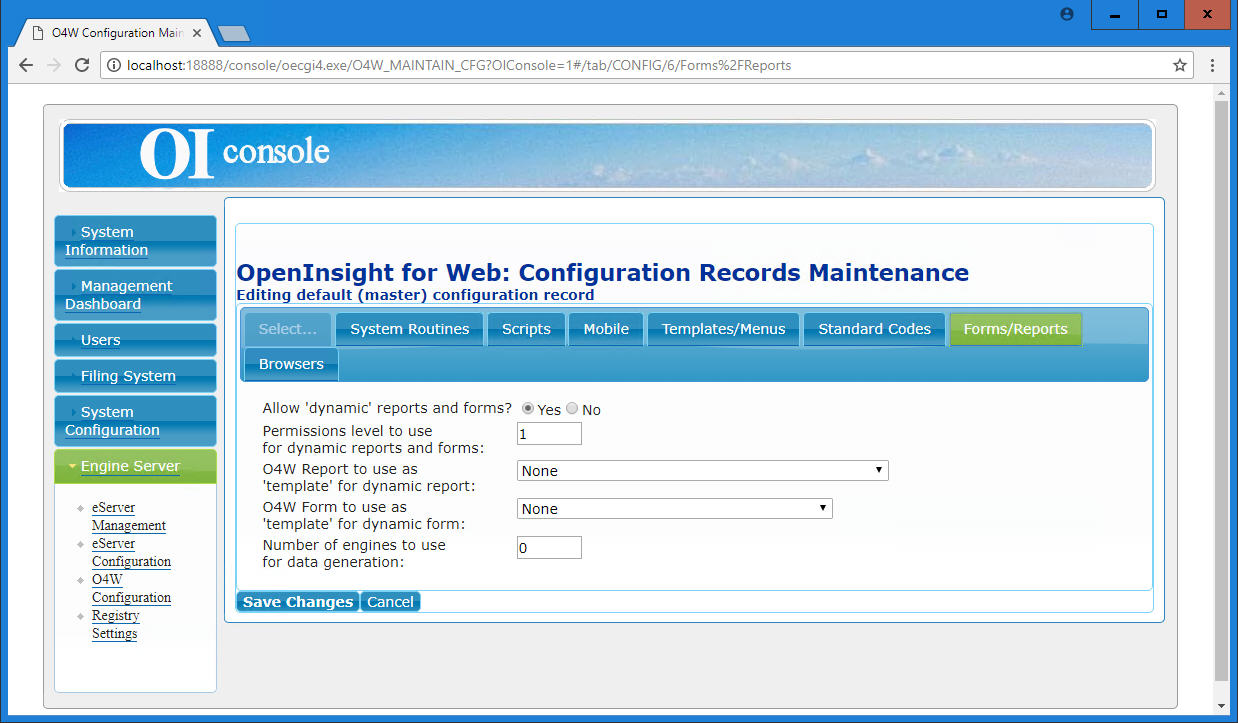The width and height of the screenshot is (1238, 723).
Task: Click the browser address bar
Action: point(645,65)
